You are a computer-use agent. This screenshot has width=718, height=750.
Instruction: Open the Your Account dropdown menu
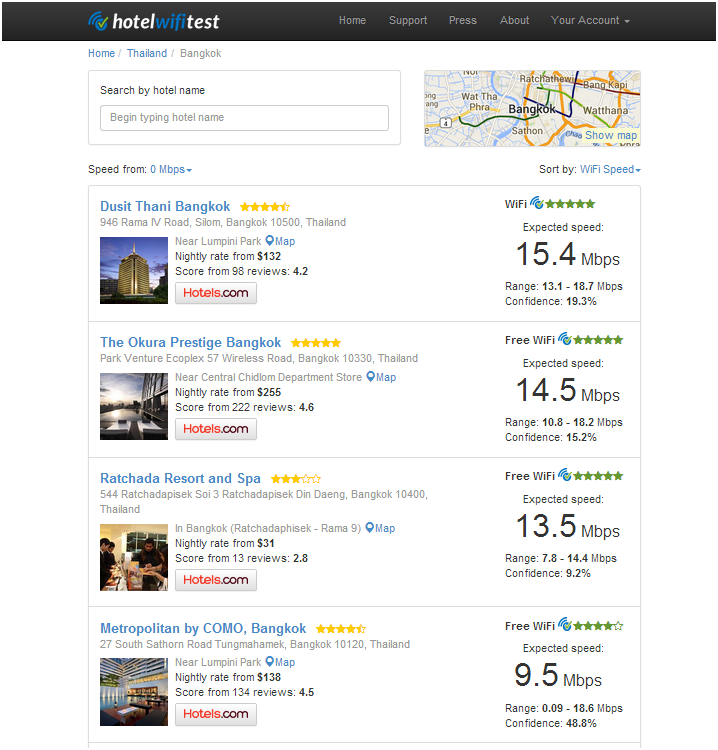[x=590, y=20]
